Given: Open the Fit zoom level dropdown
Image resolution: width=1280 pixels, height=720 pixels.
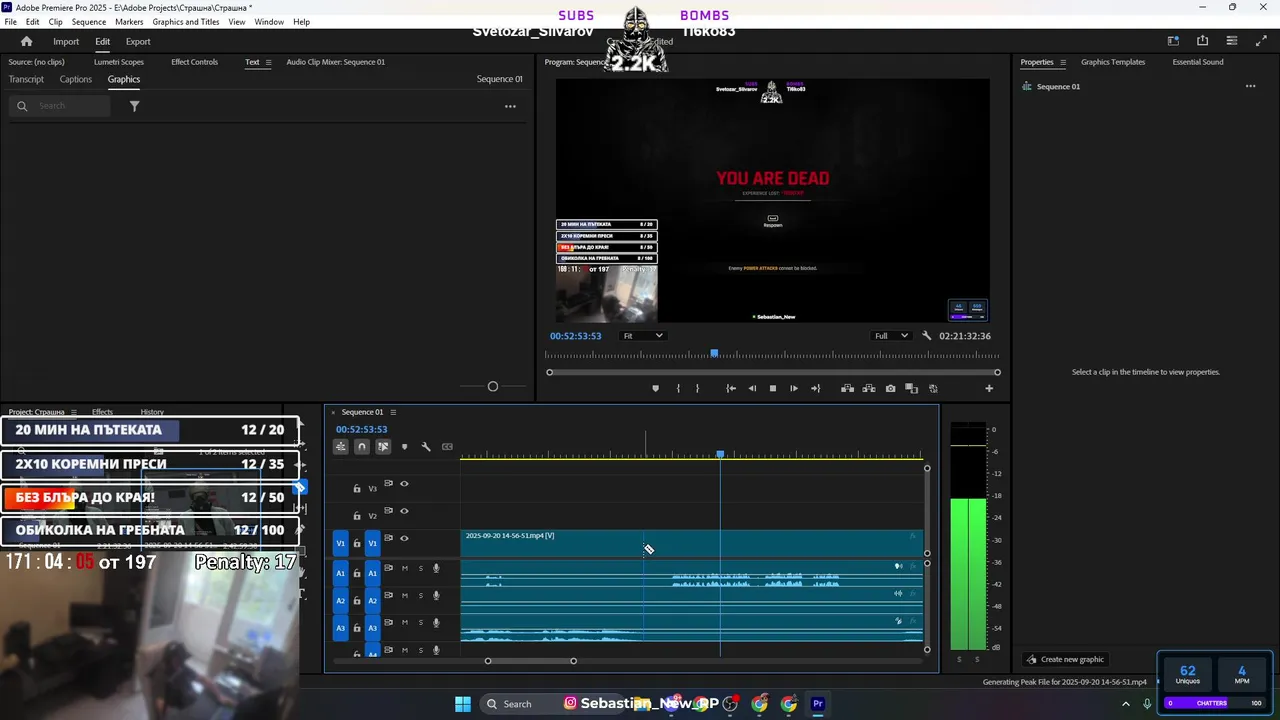Looking at the screenshot, I should pos(642,336).
